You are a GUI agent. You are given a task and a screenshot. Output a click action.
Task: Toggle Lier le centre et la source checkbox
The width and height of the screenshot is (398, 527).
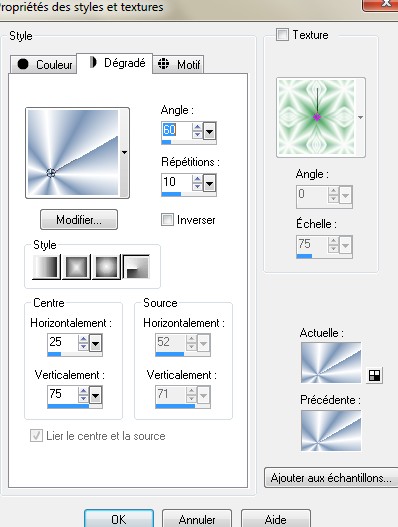coord(36,436)
